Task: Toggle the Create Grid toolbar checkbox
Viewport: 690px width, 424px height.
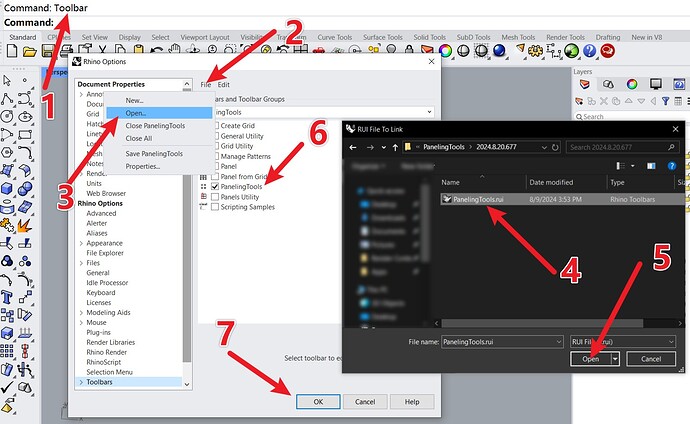Action: 216,126
